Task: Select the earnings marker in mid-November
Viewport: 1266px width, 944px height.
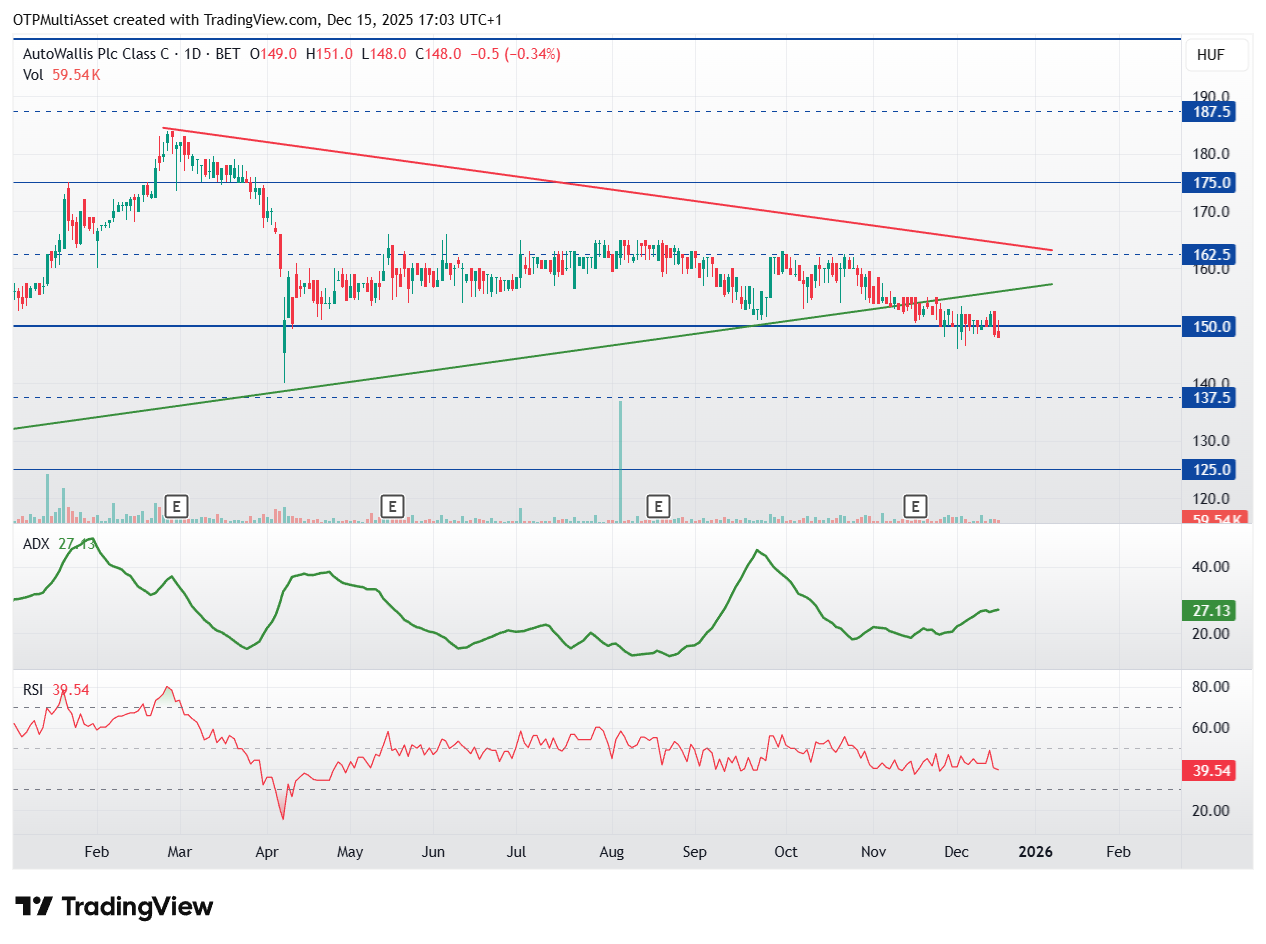Action: coord(914,506)
